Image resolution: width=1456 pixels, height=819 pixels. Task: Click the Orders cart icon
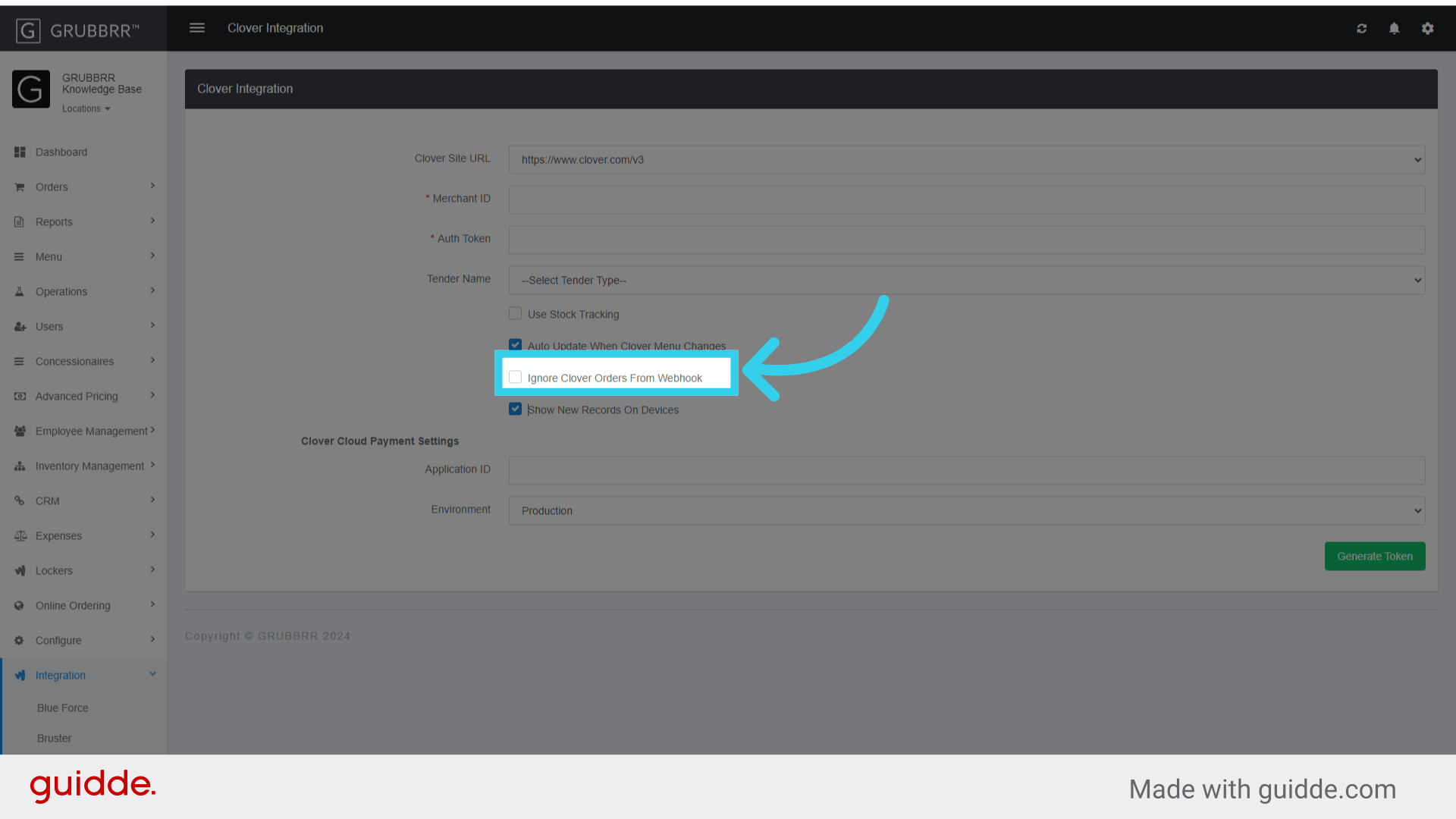[x=20, y=187]
